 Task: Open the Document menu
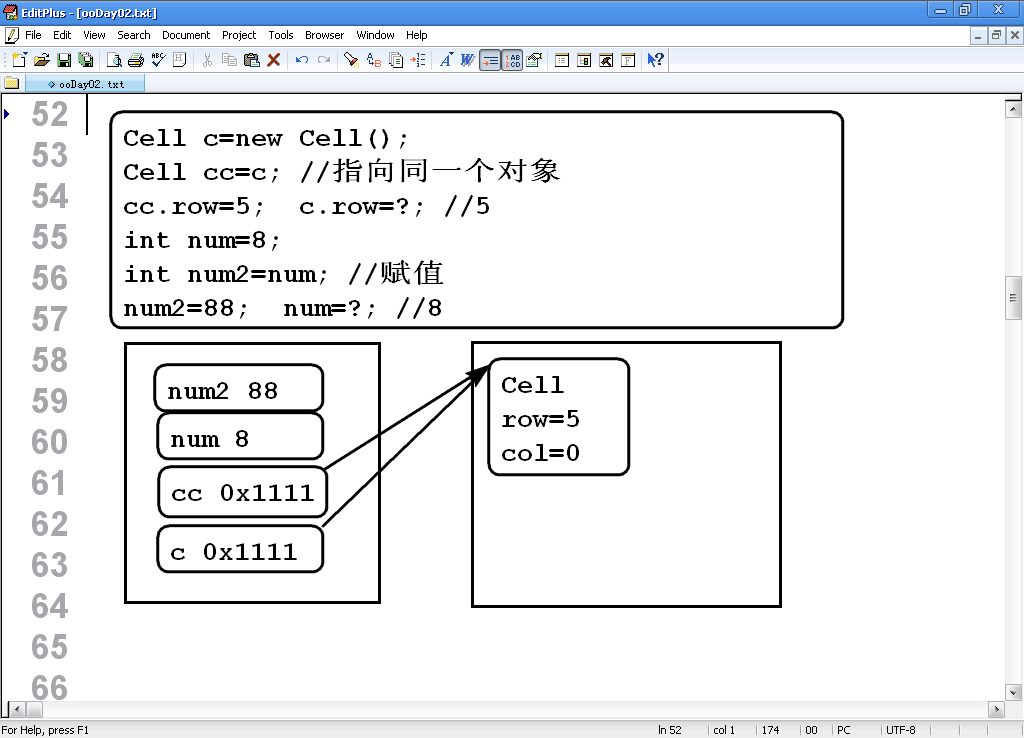coord(186,35)
